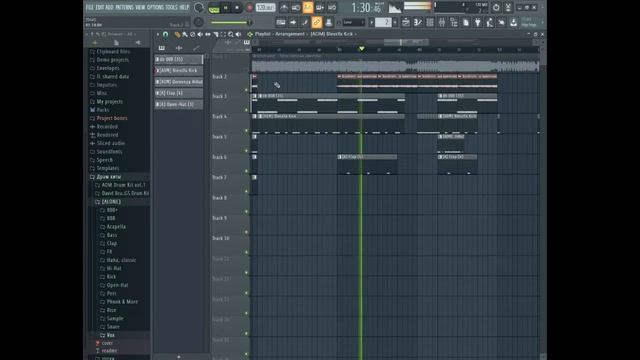Toggle the metronome icon in the top toolbar

click(284, 7)
